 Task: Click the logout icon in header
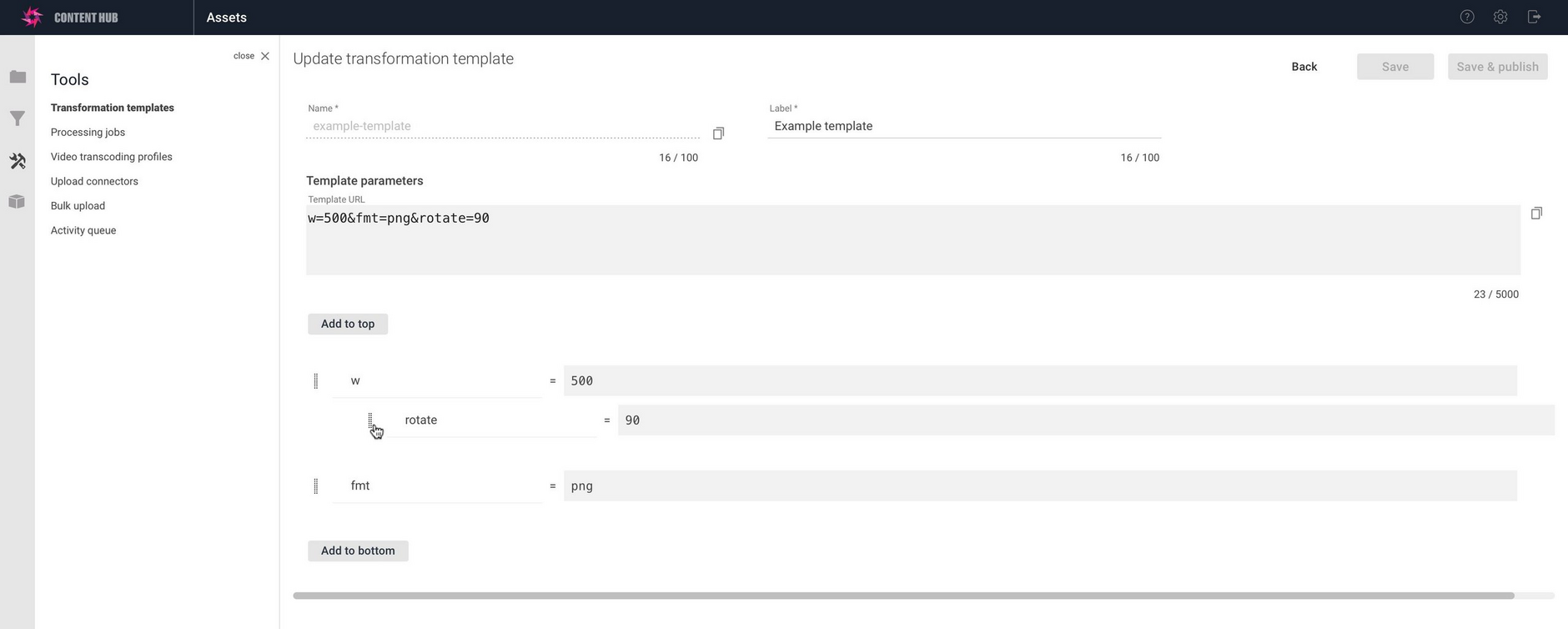click(x=1534, y=17)
